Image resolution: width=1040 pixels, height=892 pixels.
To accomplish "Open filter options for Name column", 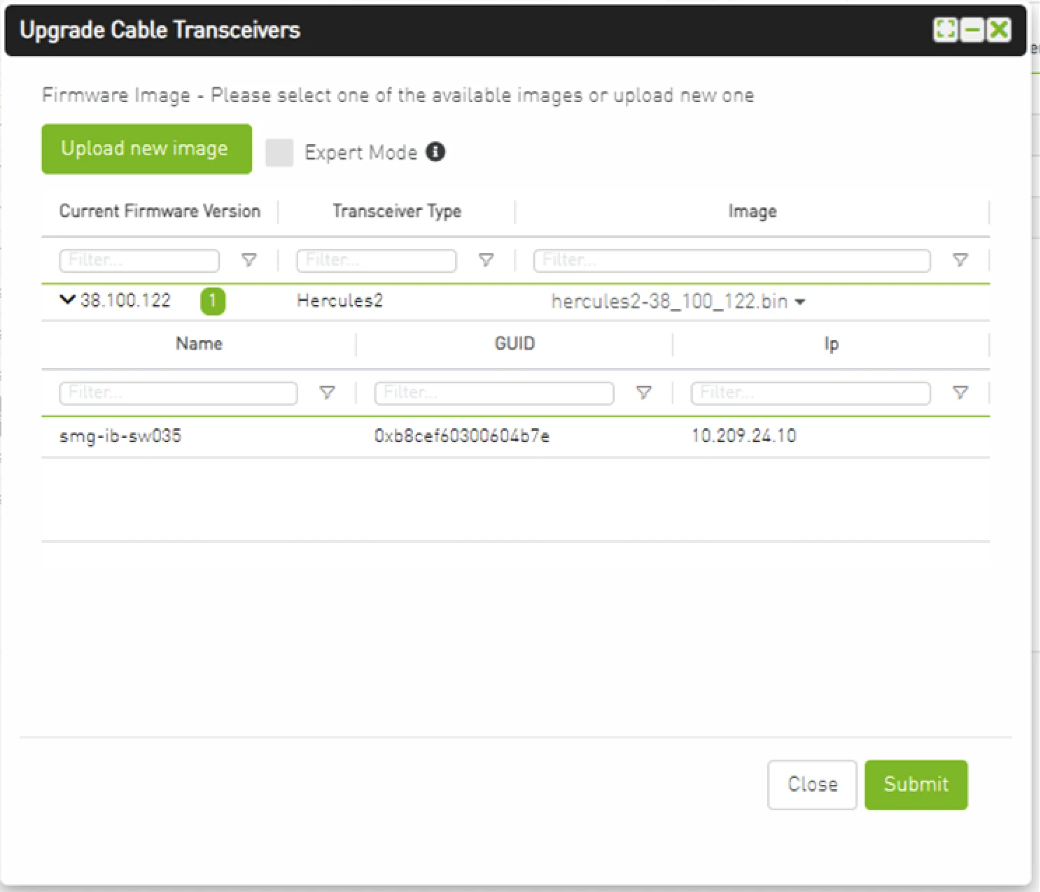I will tap(327, 393).
